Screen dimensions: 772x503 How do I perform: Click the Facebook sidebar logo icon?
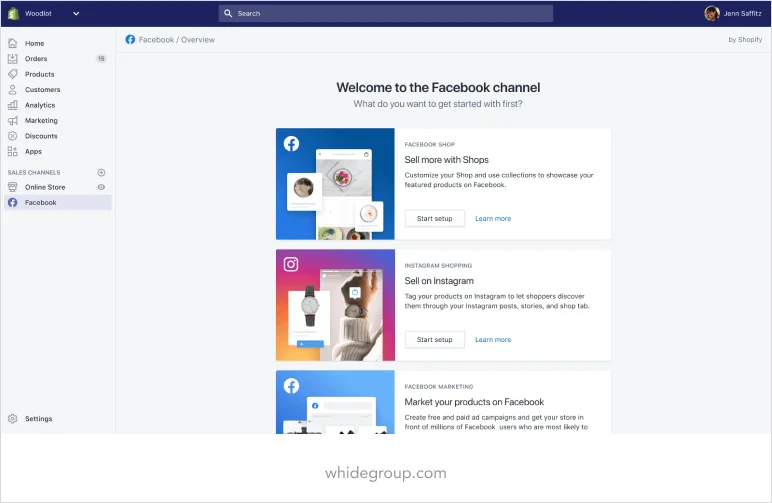pos(13,202)
